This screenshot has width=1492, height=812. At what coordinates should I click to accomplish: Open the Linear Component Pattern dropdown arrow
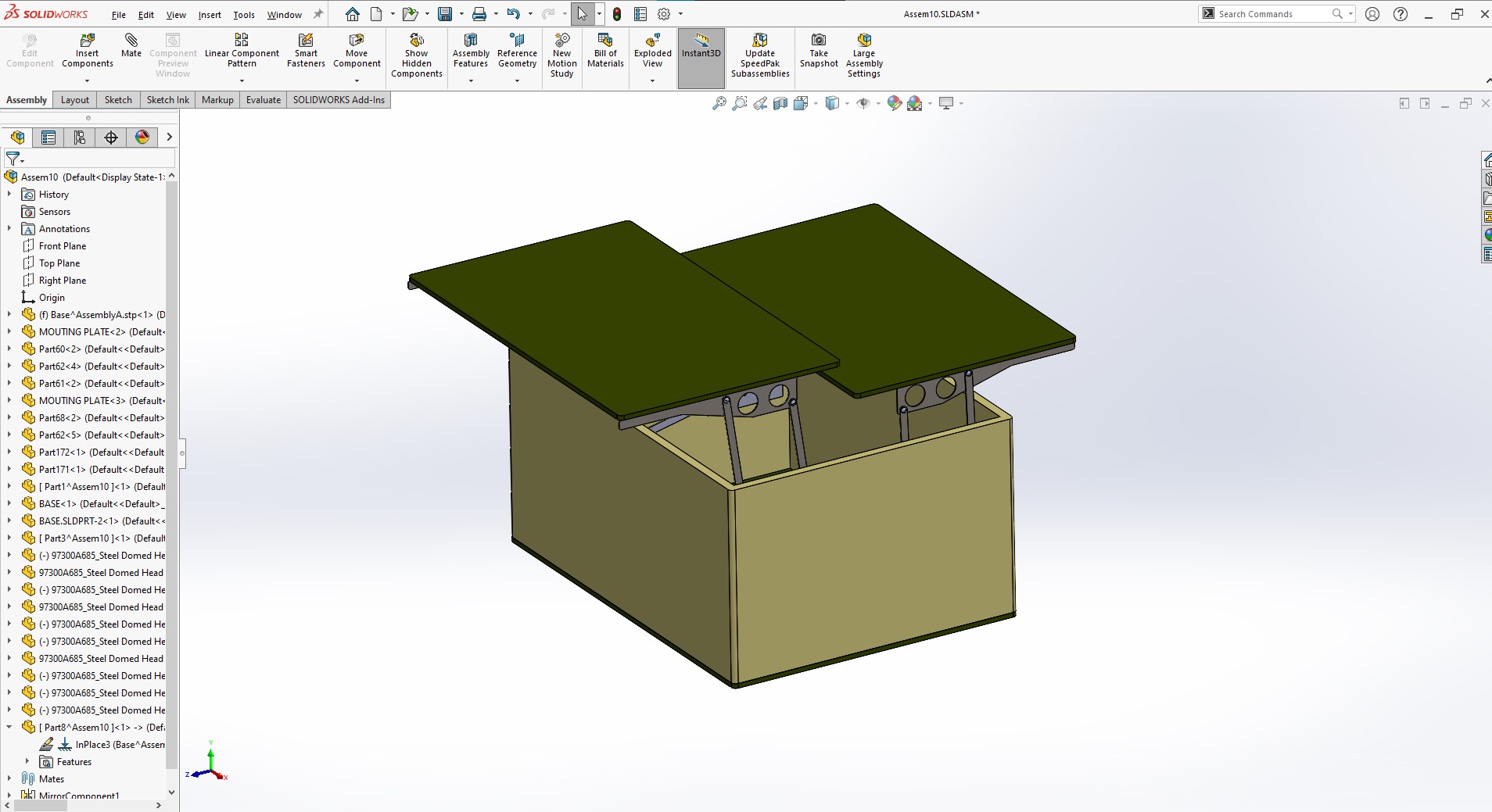click(242, 80)
